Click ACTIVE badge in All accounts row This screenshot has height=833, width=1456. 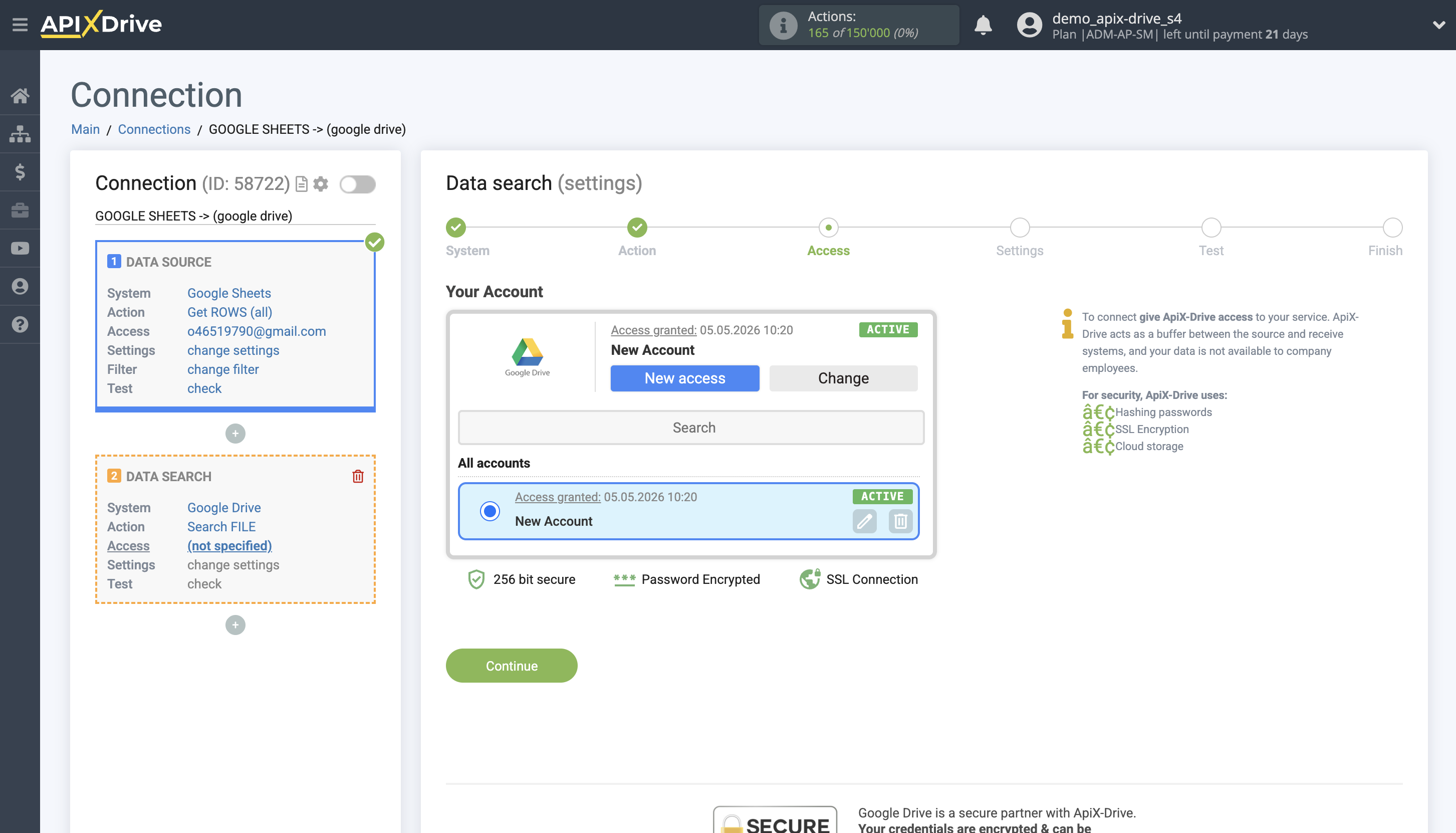coord(882,497)
